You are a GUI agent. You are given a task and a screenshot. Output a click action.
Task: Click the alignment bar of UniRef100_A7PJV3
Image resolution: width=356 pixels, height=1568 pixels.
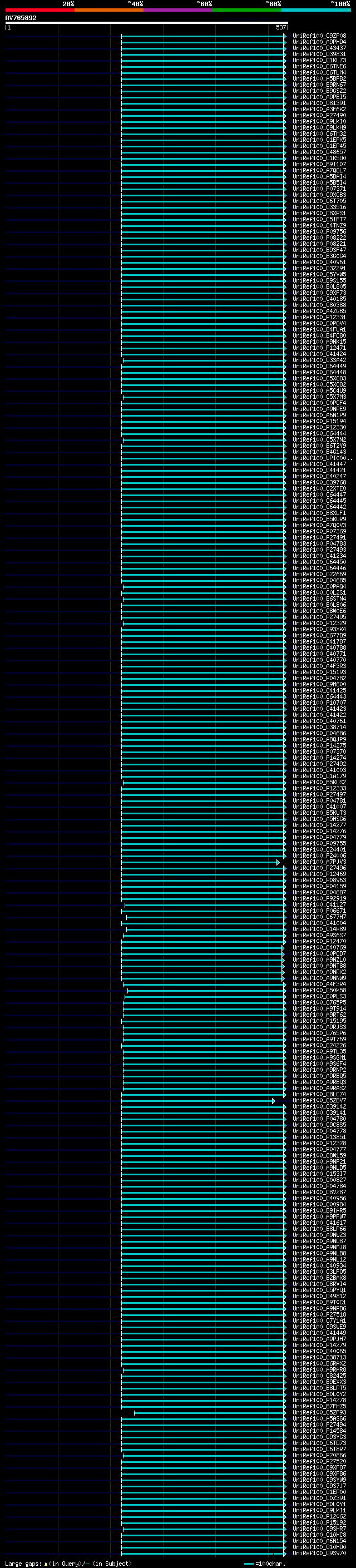[x=200, y=862]
